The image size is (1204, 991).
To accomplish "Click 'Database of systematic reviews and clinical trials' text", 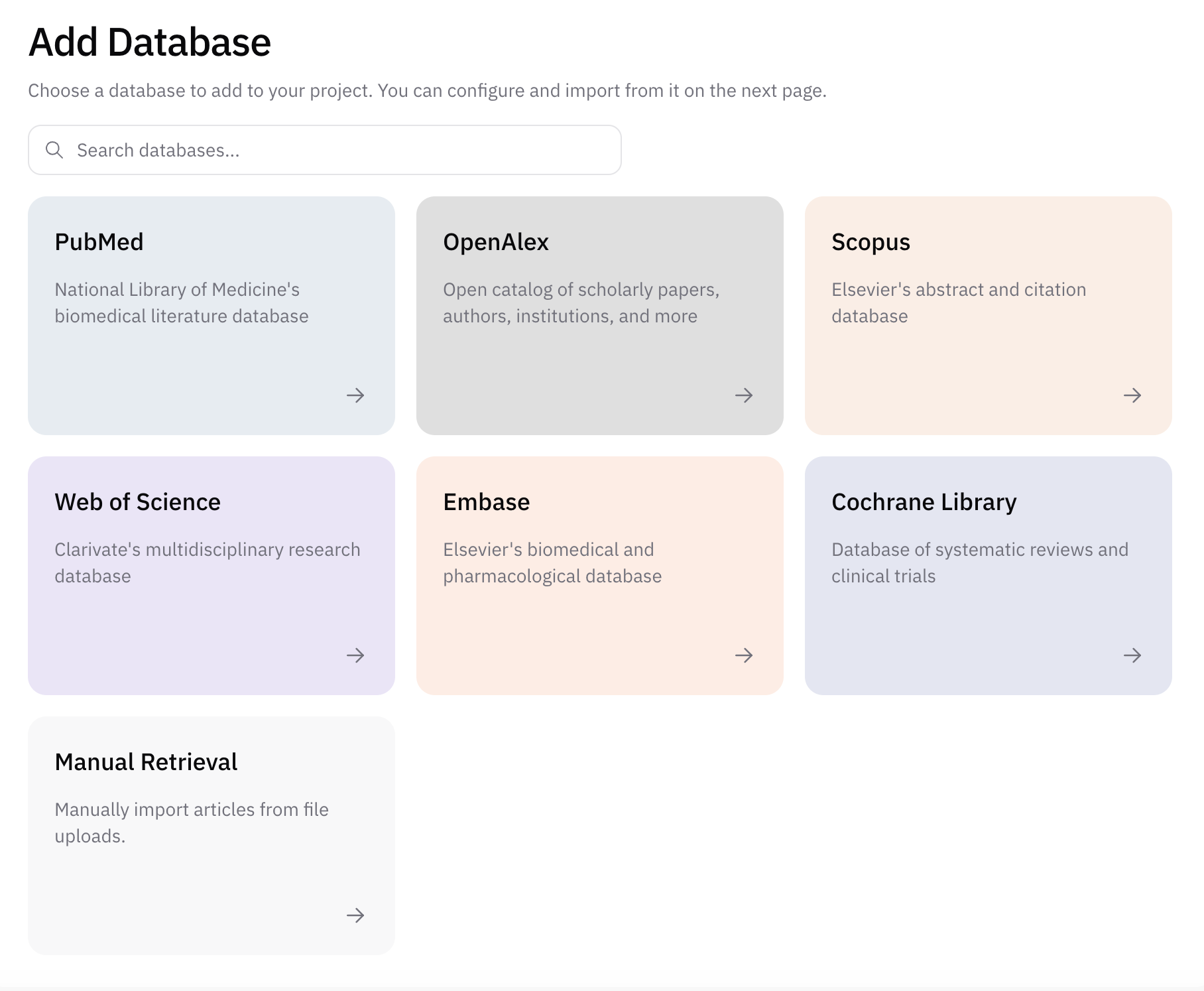I will pyautogui.click(x=980, y=562).
